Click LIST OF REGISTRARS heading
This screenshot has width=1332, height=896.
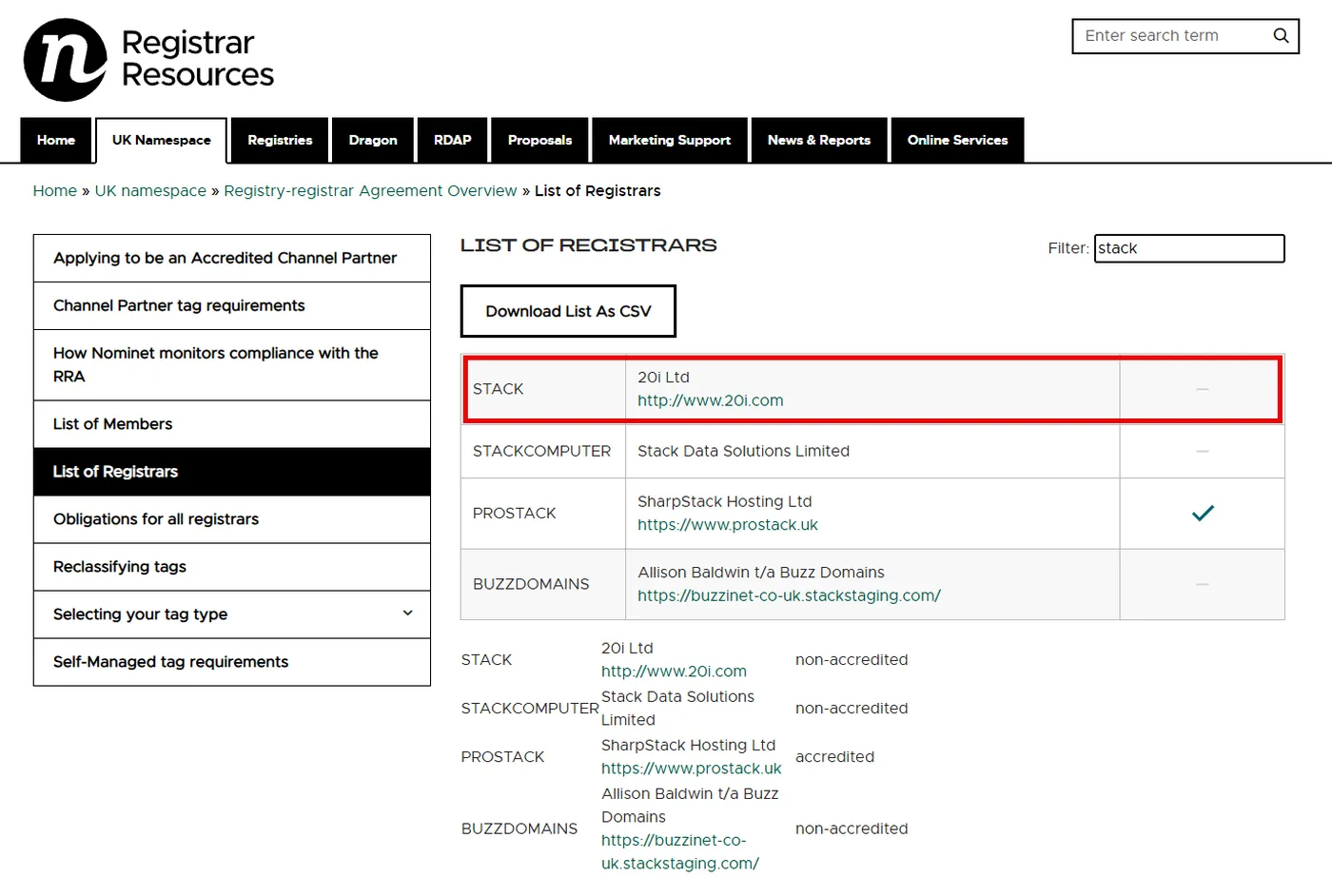click(589, 245)
